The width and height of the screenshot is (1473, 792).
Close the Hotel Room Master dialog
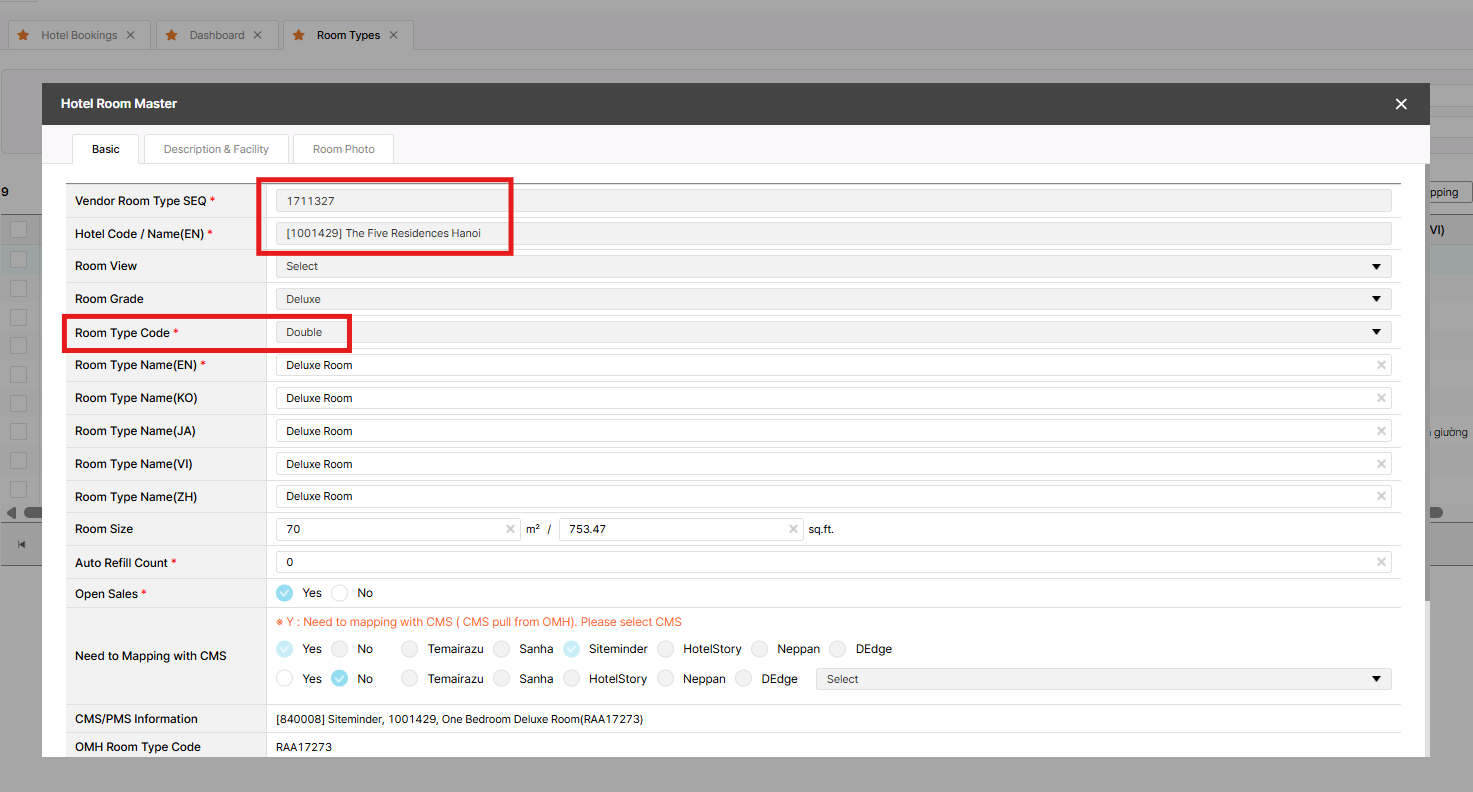tap(1401, 104)
